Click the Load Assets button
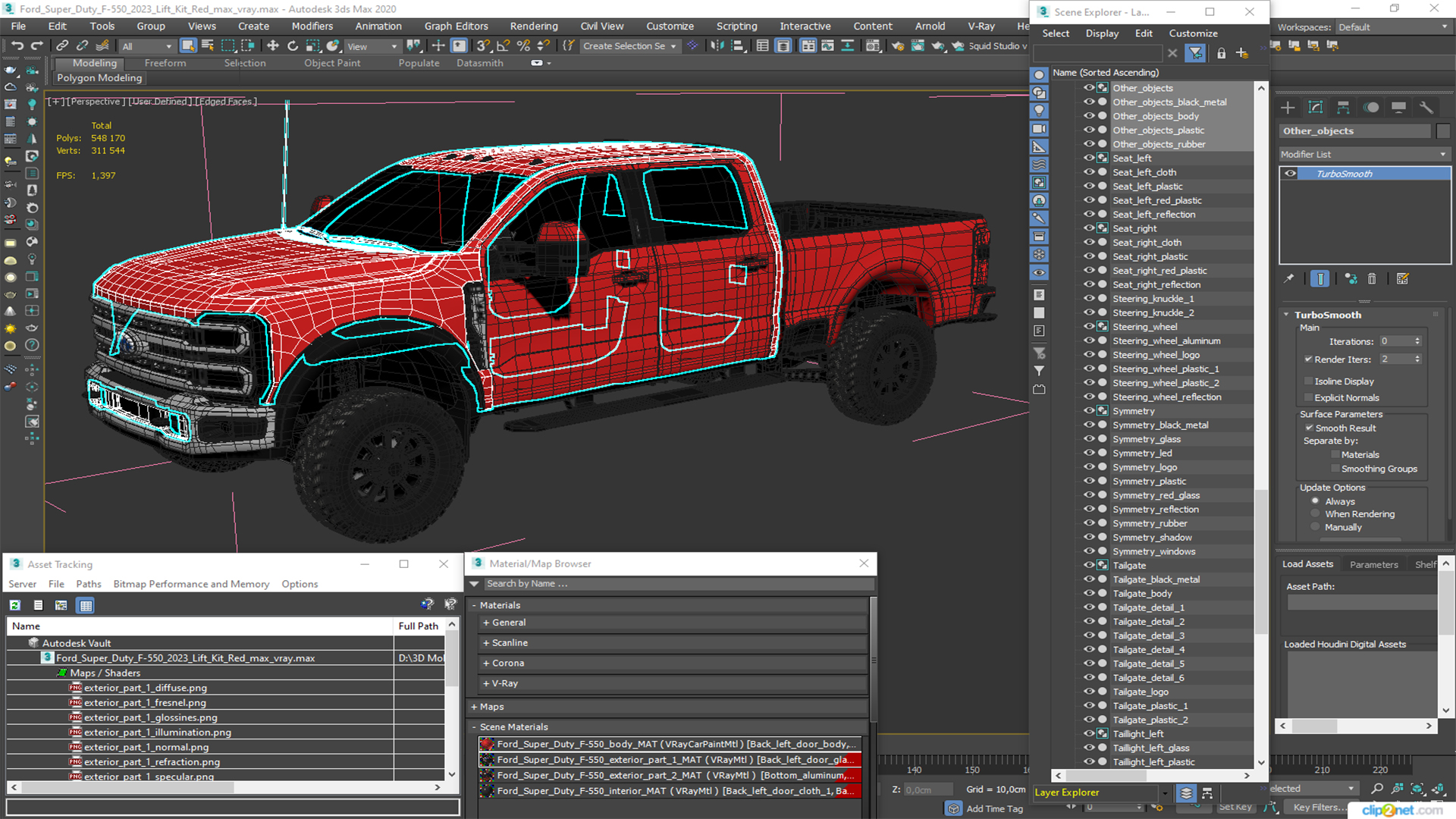1456x819 pixels. click(x=1307, y=564)
